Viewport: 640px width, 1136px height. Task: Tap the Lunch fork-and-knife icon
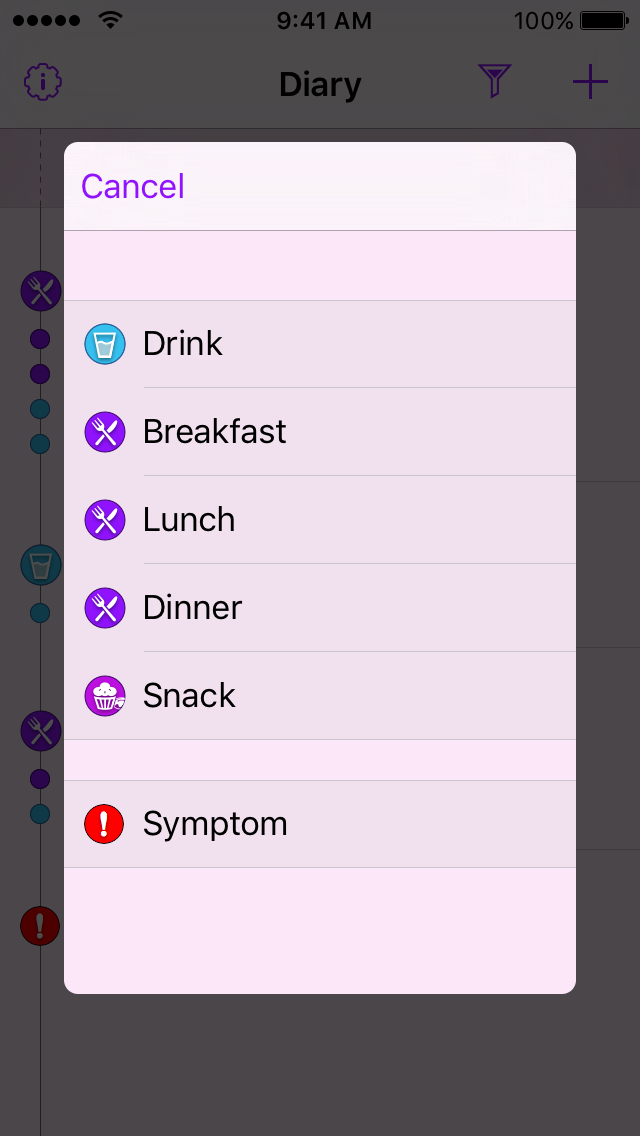click(x=105, y=520)
